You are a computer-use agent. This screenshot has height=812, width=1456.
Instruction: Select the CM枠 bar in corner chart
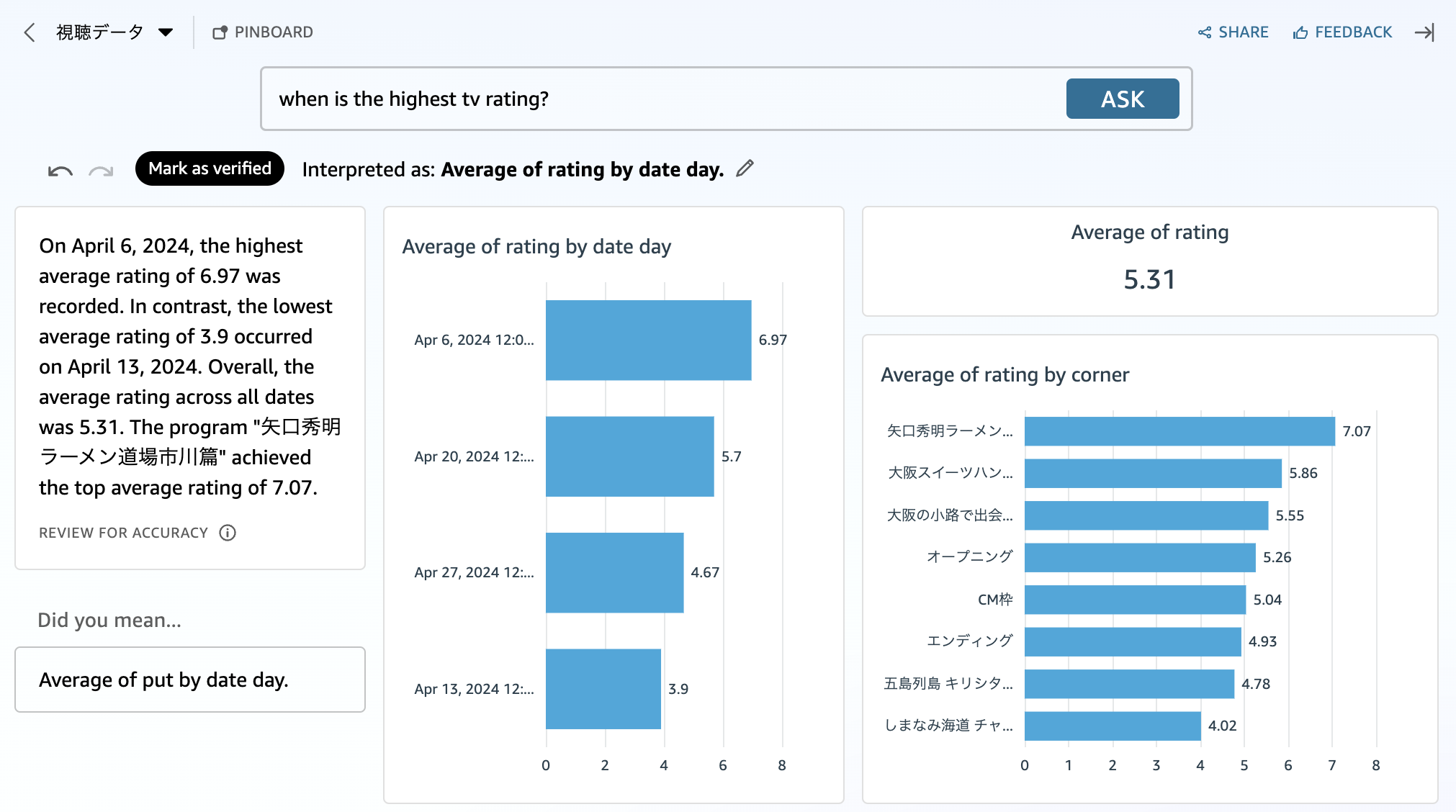coord(1134,600)
